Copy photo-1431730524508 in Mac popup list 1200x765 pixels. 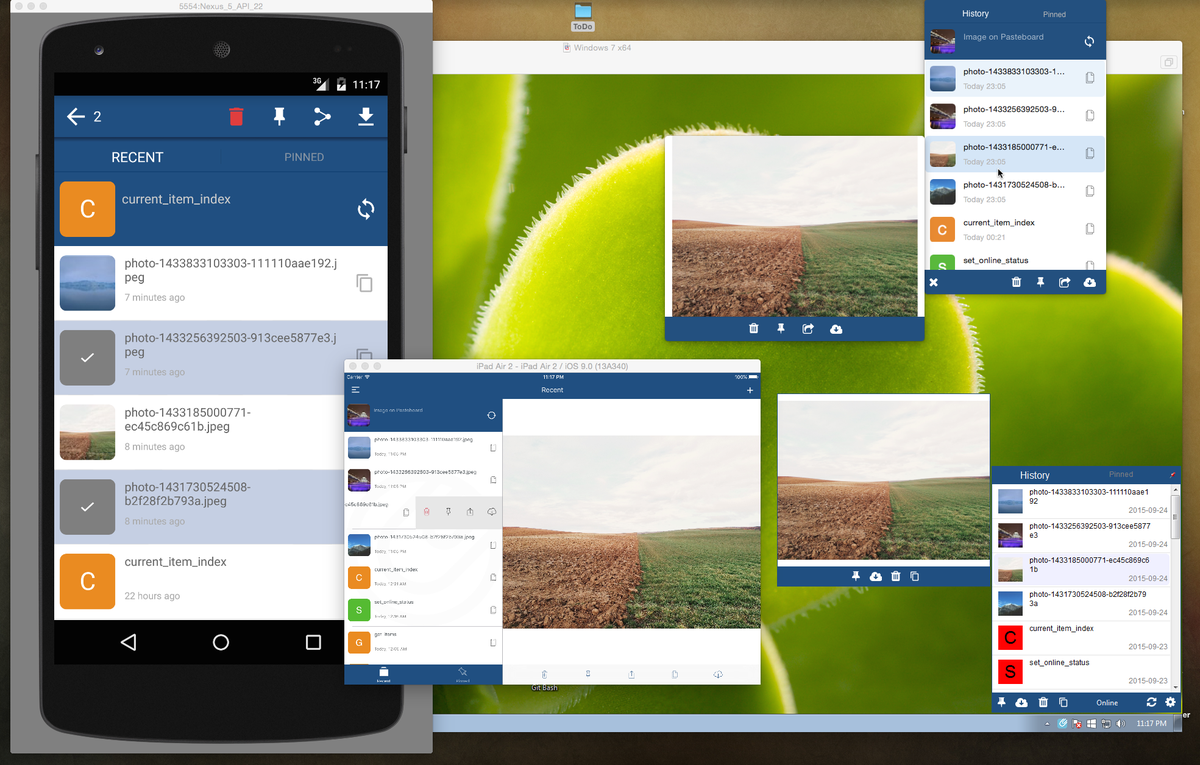[1090, 191]
